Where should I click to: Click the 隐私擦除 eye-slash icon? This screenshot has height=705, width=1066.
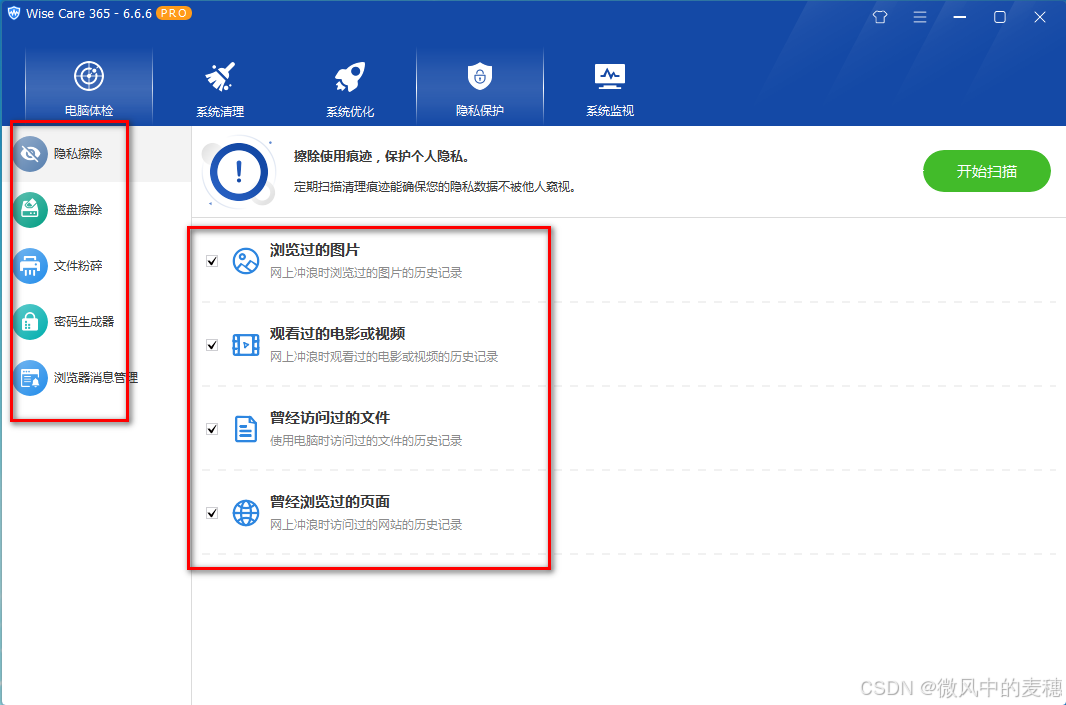[x=30, y=154]
